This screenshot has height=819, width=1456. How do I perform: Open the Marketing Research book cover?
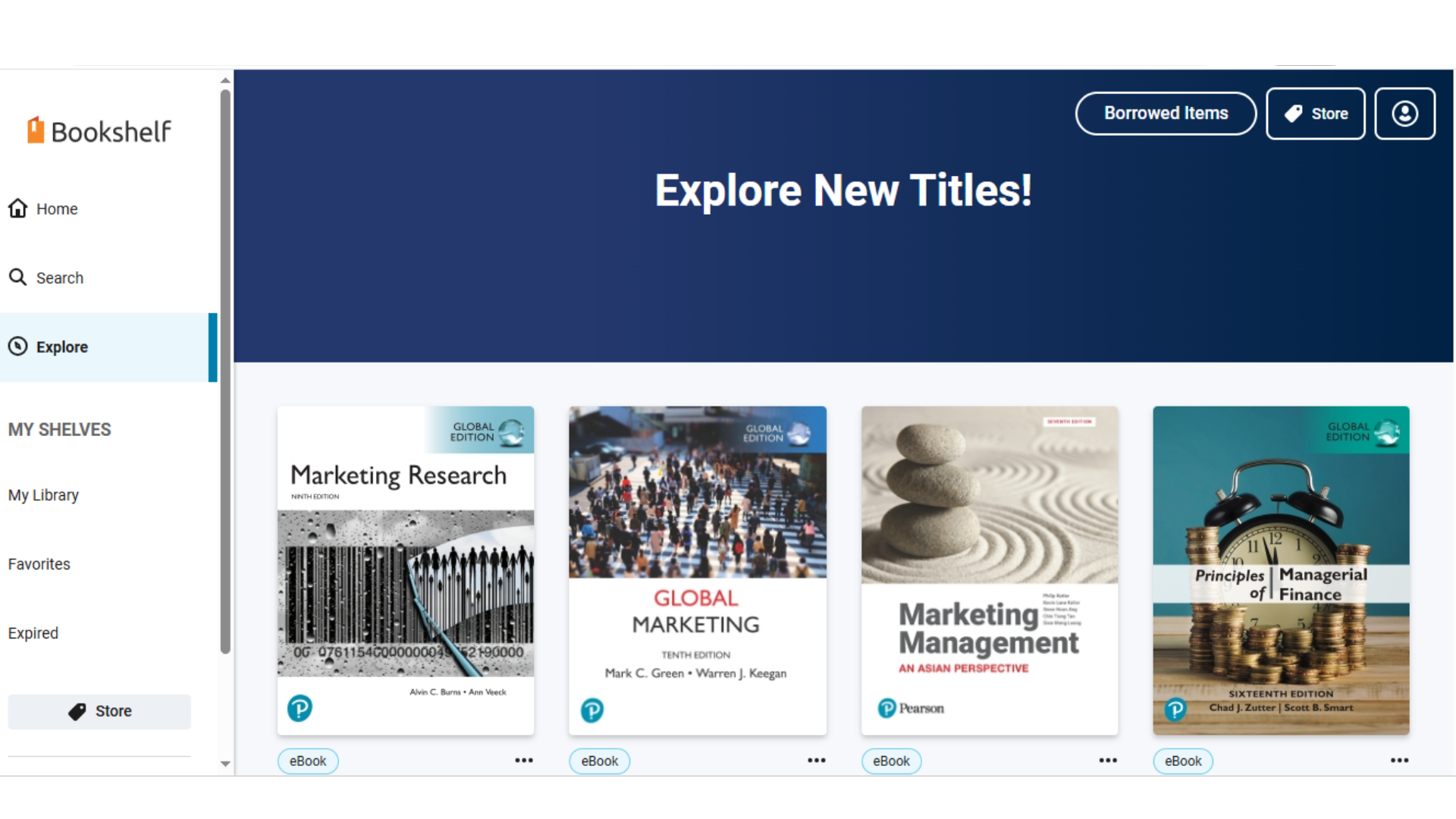tap(406, 570)
